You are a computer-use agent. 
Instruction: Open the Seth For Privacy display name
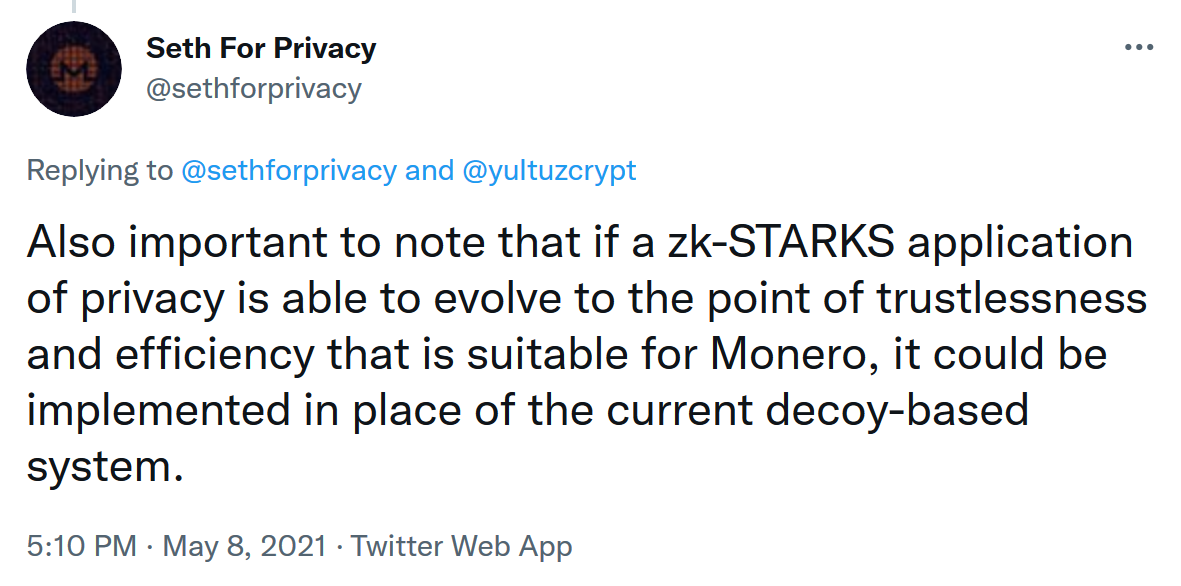pyautogui.click(x=261, y=48)
